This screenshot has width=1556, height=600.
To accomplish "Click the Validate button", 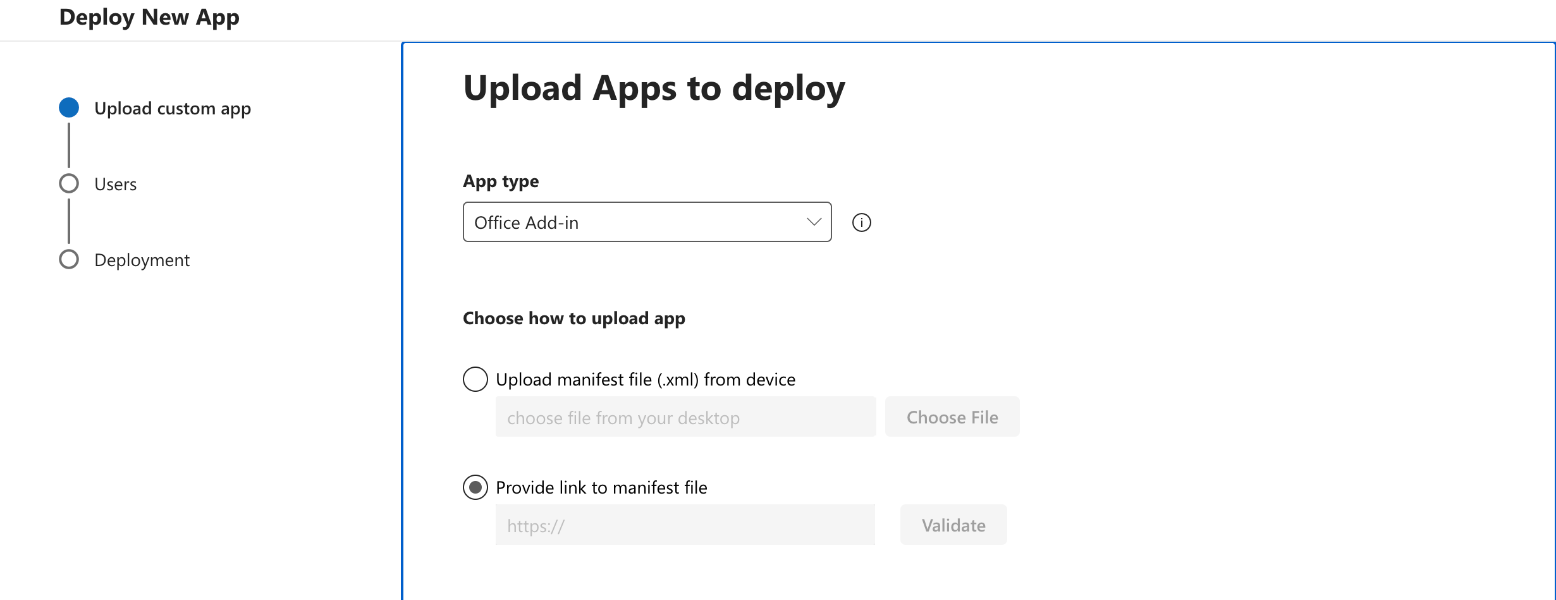I will (953, 525).
